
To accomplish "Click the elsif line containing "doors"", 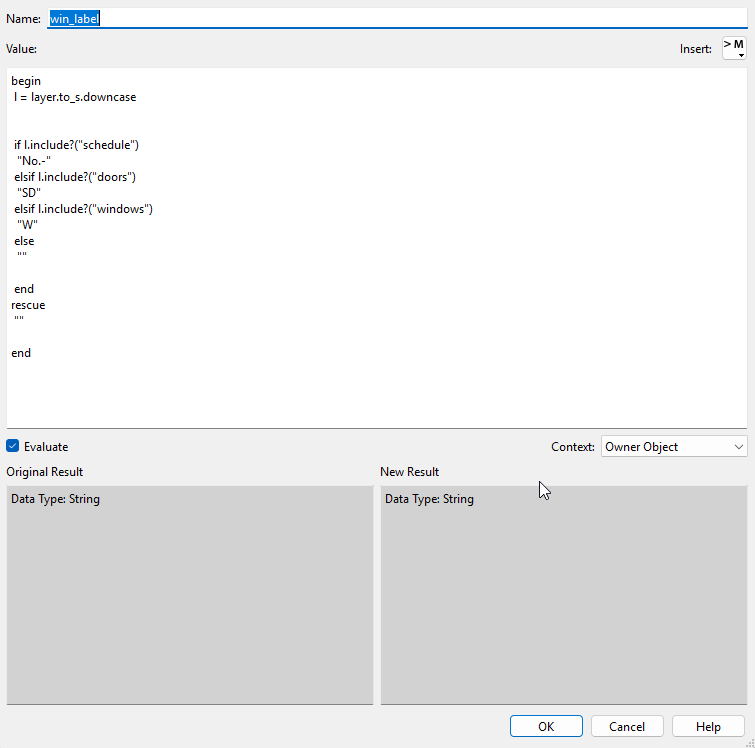I will pyautogui.click(x=74, y=177).
